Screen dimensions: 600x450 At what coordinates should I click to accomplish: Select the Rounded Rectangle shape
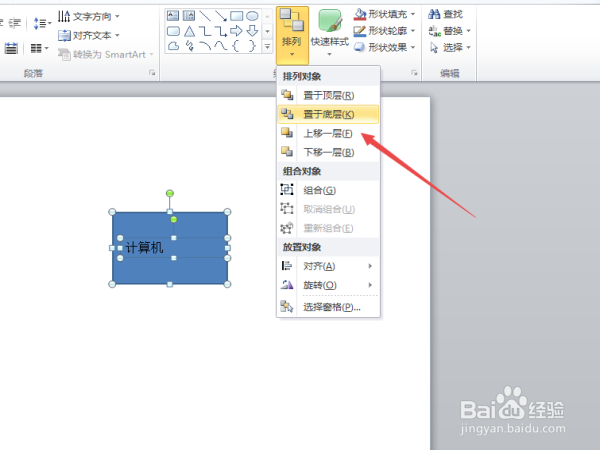pos(173,31)
